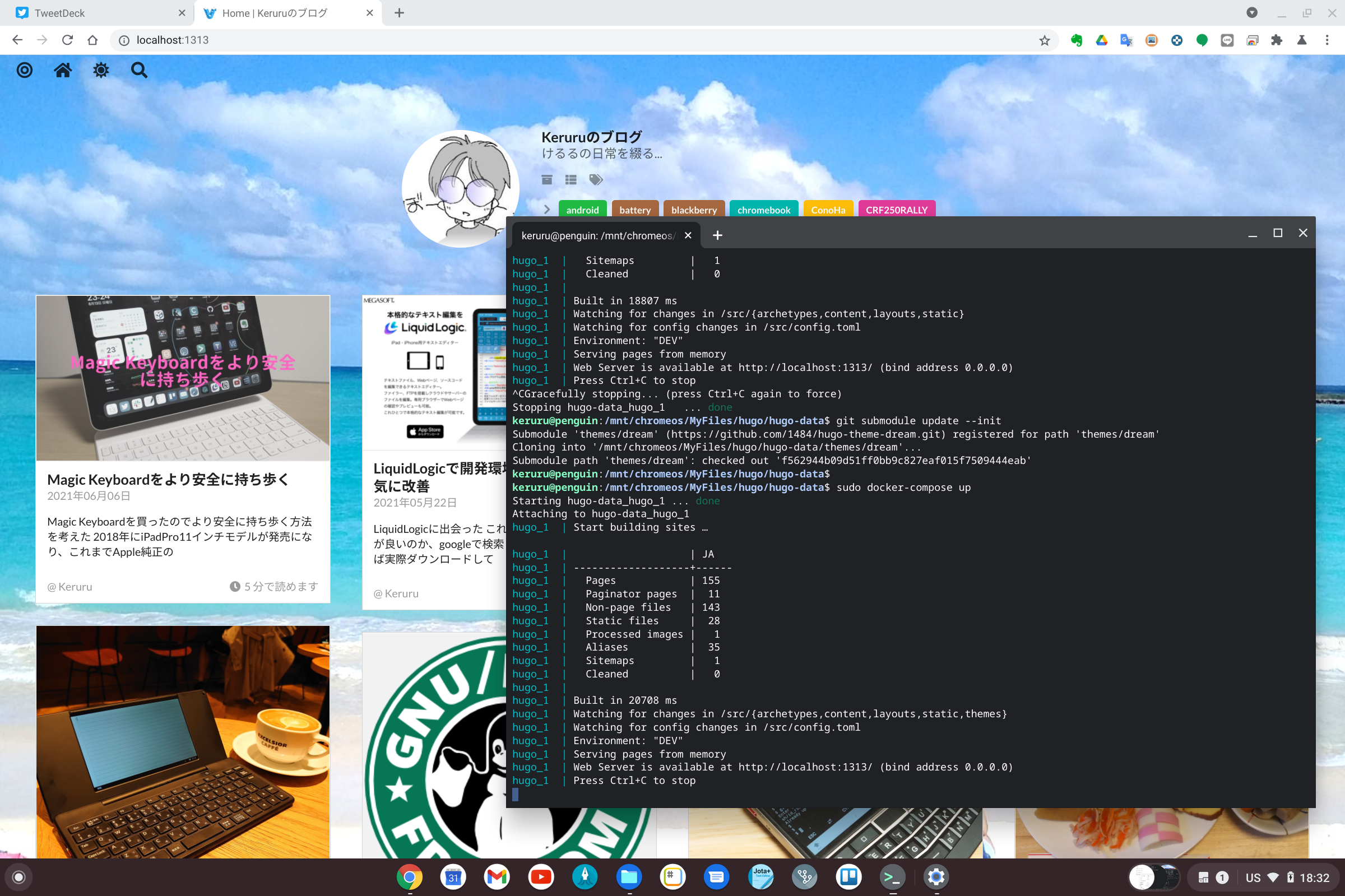1345x896 pixels.
Task: Open the categories list icon
Action: click(571, 179)
